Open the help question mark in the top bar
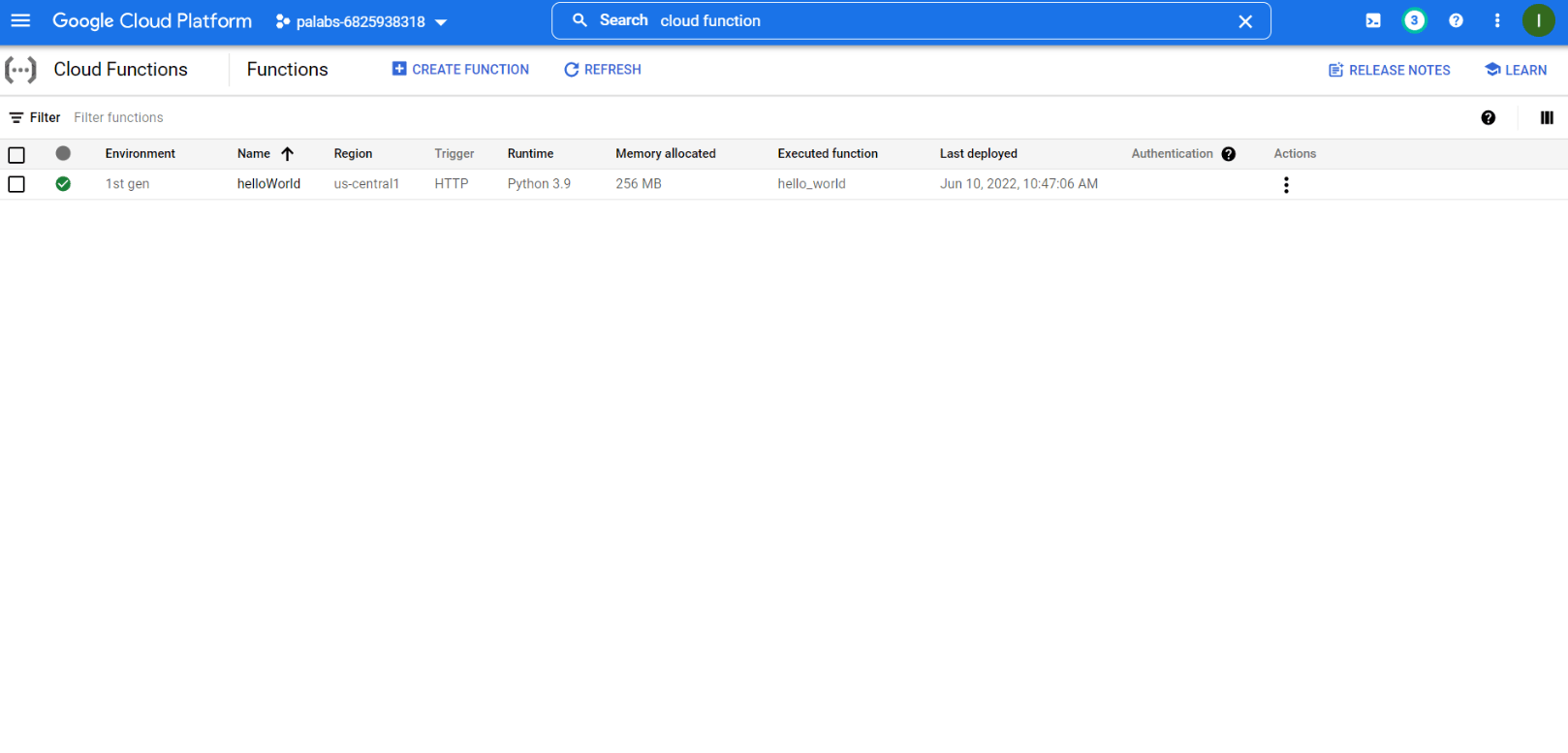 pos(1456,20)
